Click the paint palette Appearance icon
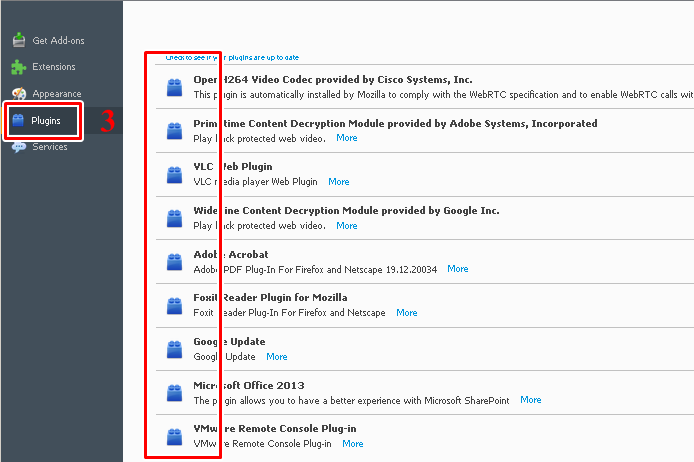This screenshot has height=462, width=694. [19, 93]
